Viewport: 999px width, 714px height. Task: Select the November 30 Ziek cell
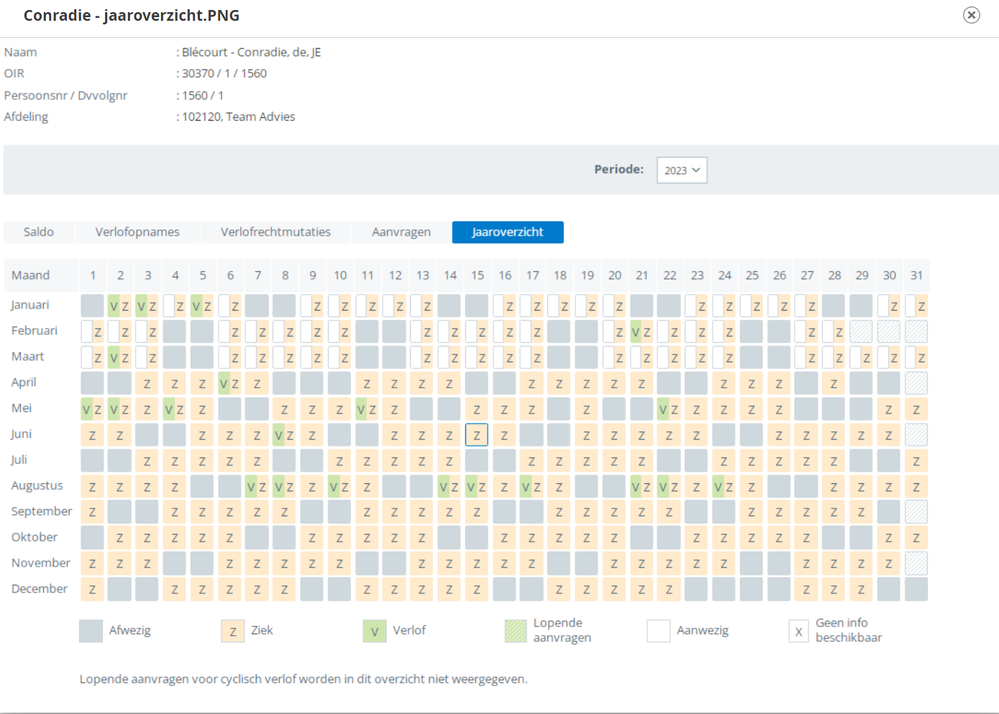click(x=889, y=564)
